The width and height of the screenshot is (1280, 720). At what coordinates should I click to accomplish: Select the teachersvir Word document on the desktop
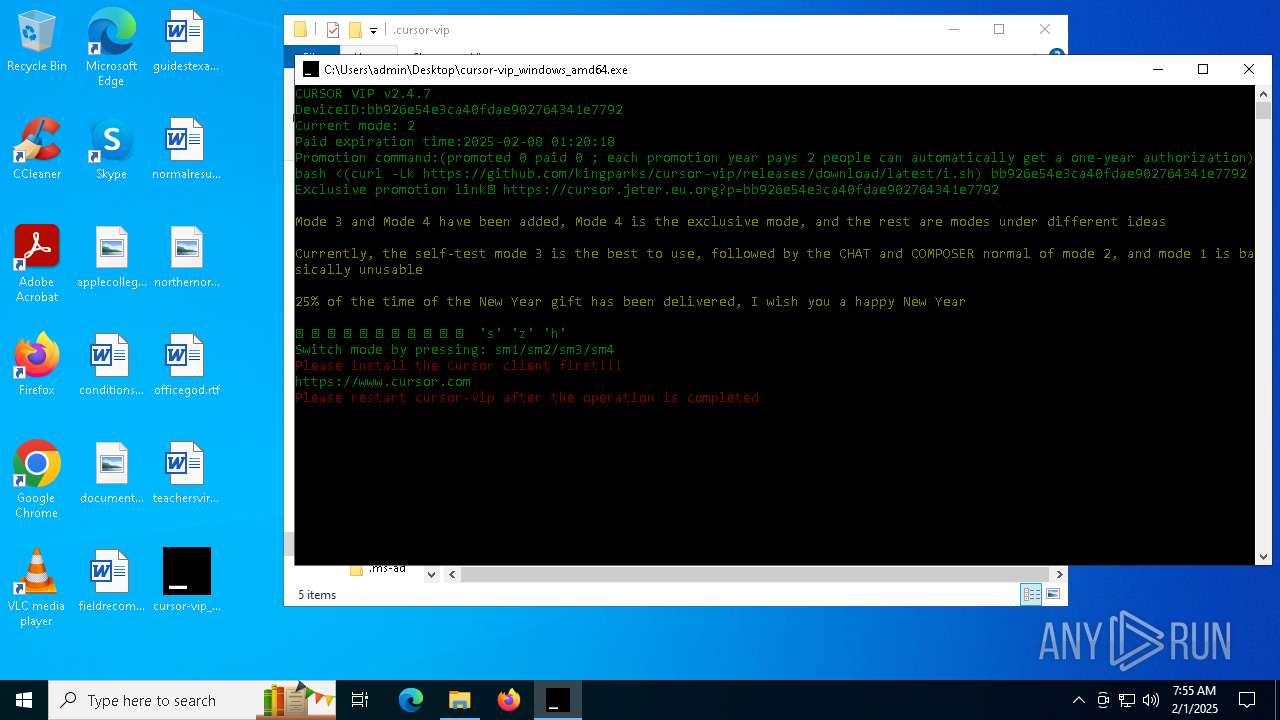186,474
